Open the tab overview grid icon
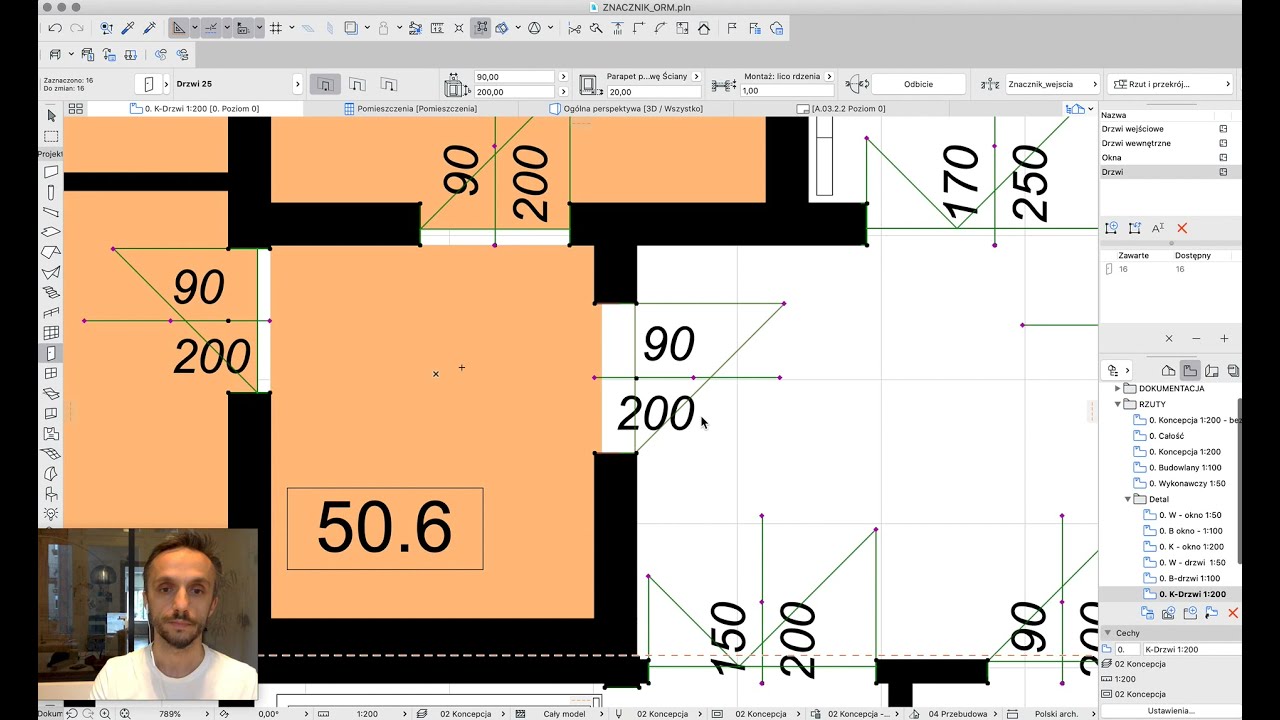The height and width of the screenshot is (720, 1280). [x=75, y=108]
